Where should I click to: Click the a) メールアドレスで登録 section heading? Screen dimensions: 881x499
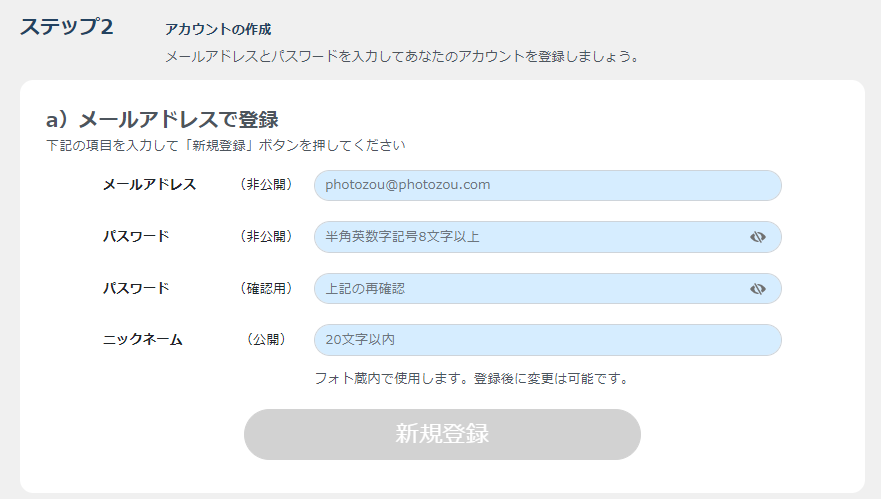(162, 120)
